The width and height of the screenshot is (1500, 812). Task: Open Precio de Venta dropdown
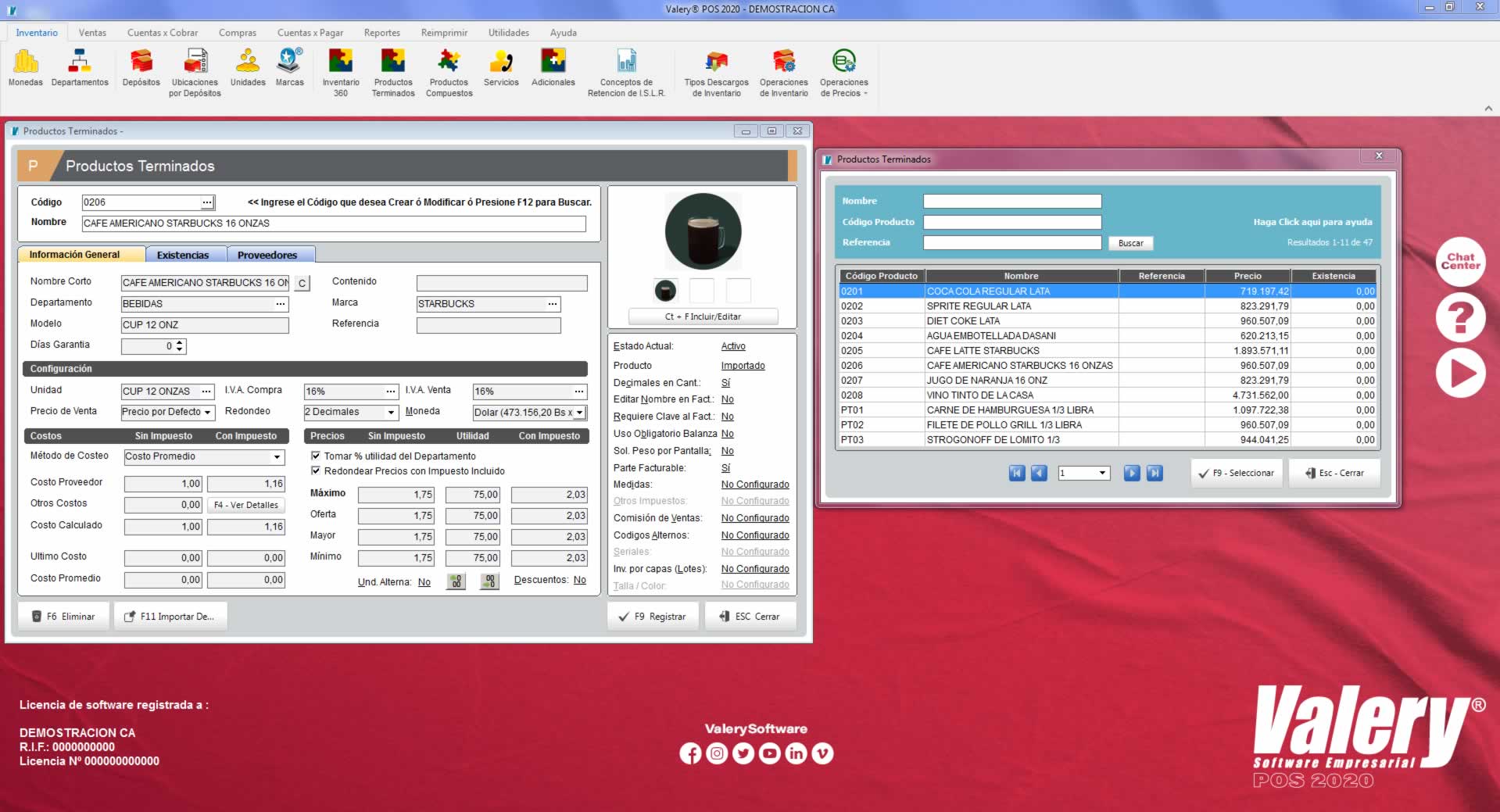[208, 412]
